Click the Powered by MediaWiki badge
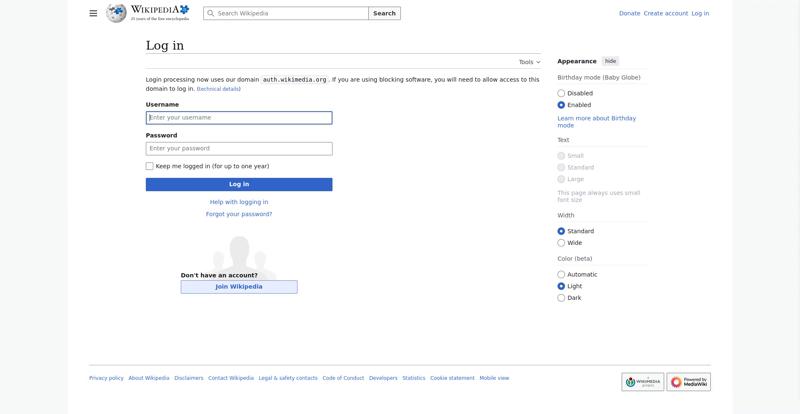 [x=689, y=382]
